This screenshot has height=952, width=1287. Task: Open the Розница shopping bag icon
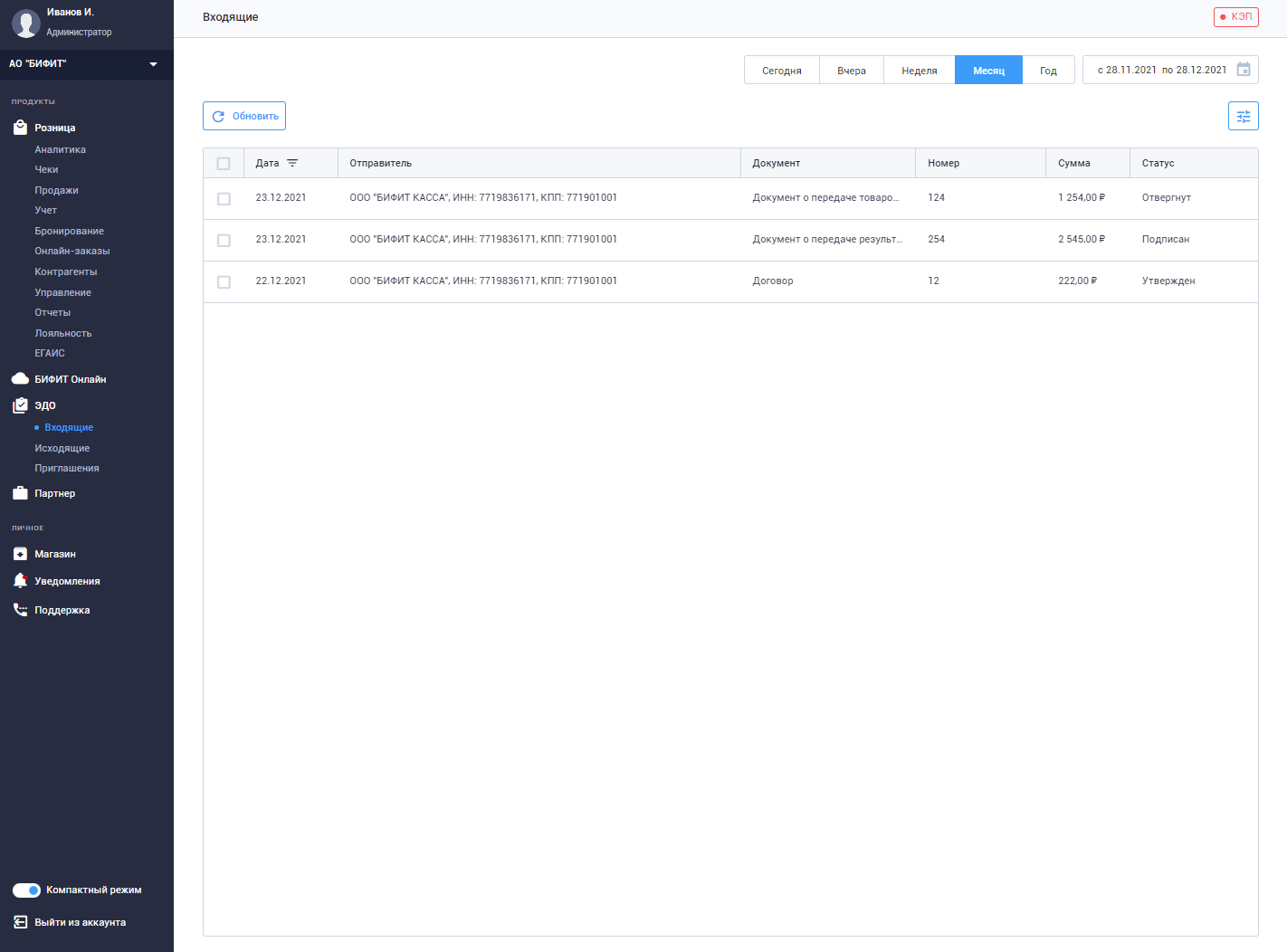point(20,128)
